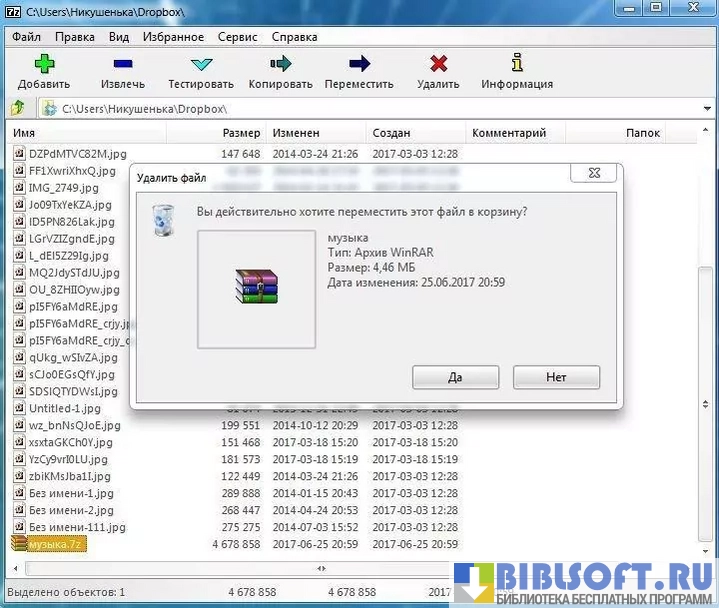Click the Test checkmark toolbar icon
The height and width of the screenshot is (608, 719).
(201, 65)
